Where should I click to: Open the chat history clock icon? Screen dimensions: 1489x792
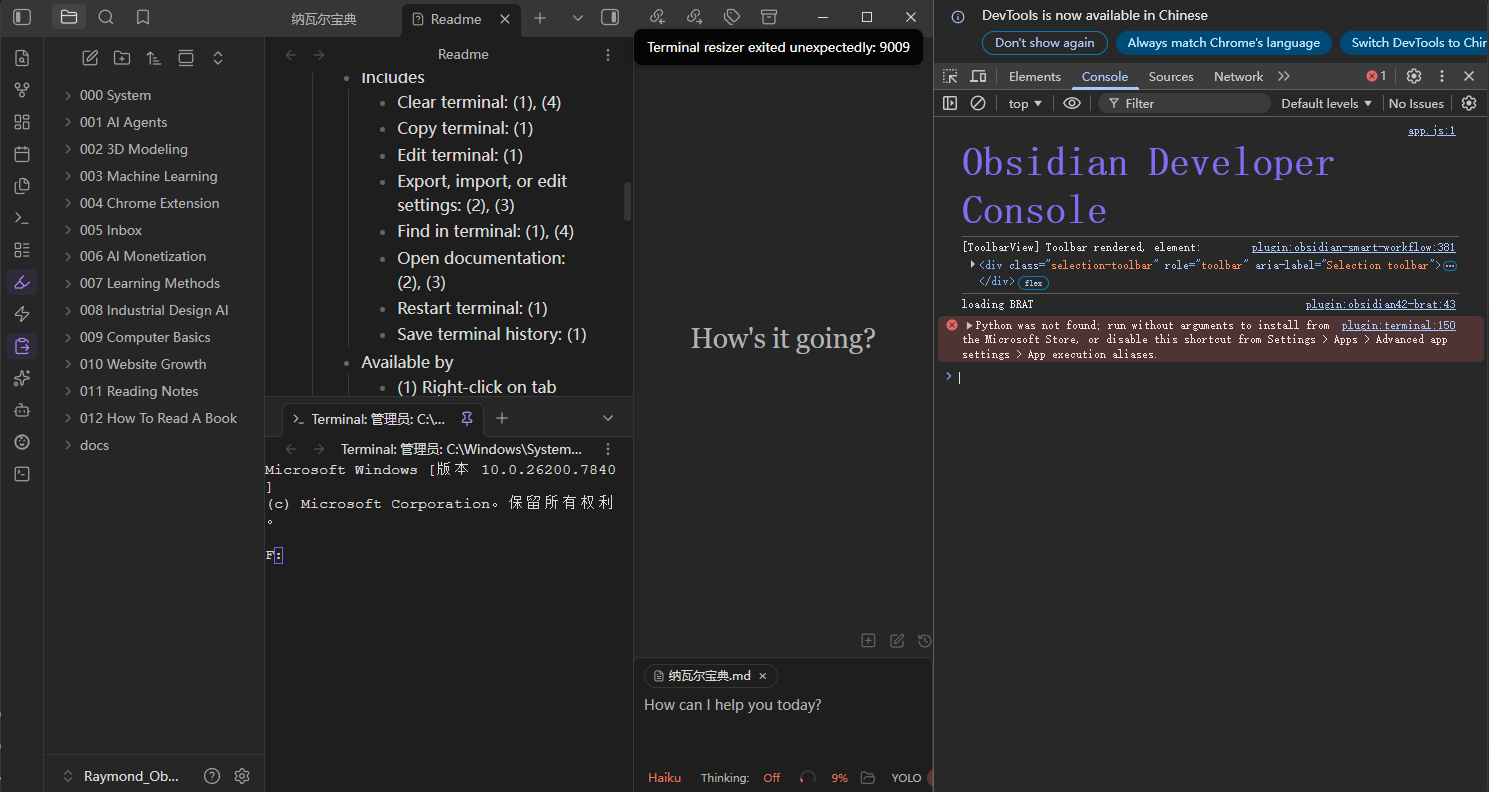(x=924, y=640)
